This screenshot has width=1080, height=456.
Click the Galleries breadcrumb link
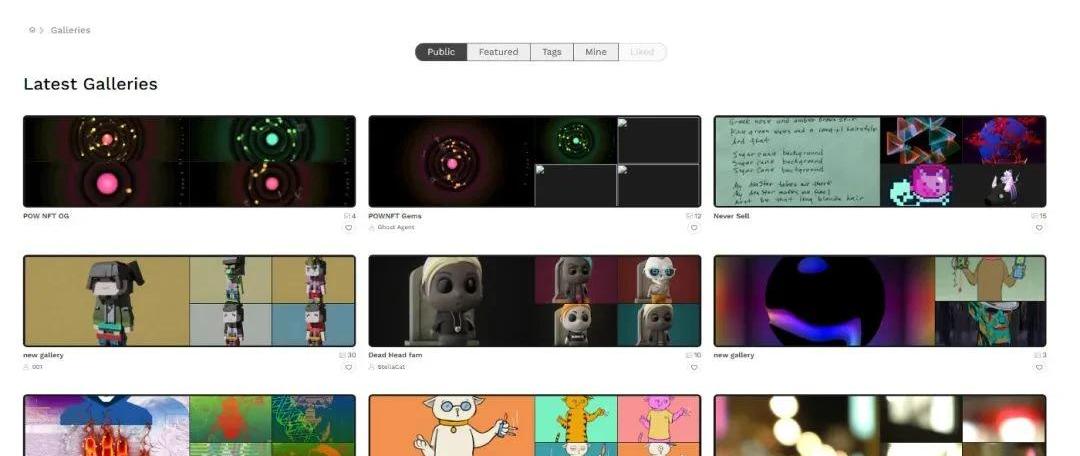pyautogui.click(x=70, y=30)
